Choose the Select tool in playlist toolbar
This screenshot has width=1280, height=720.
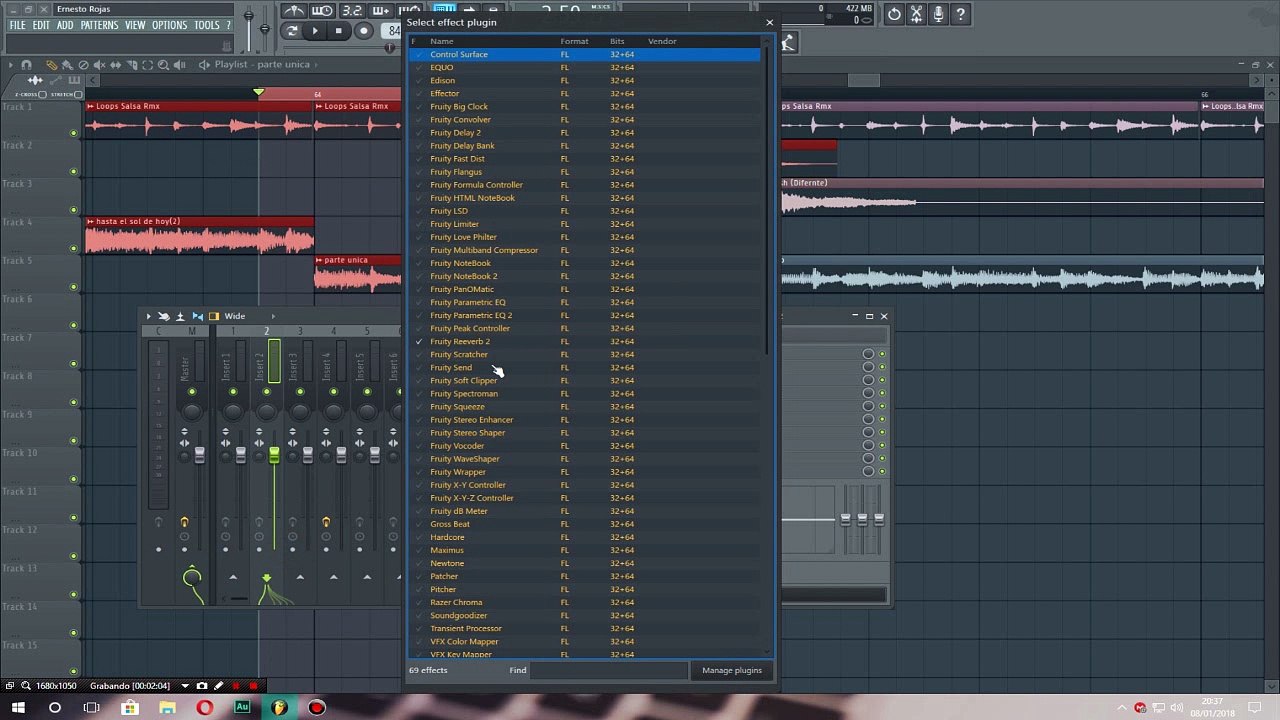148,65
